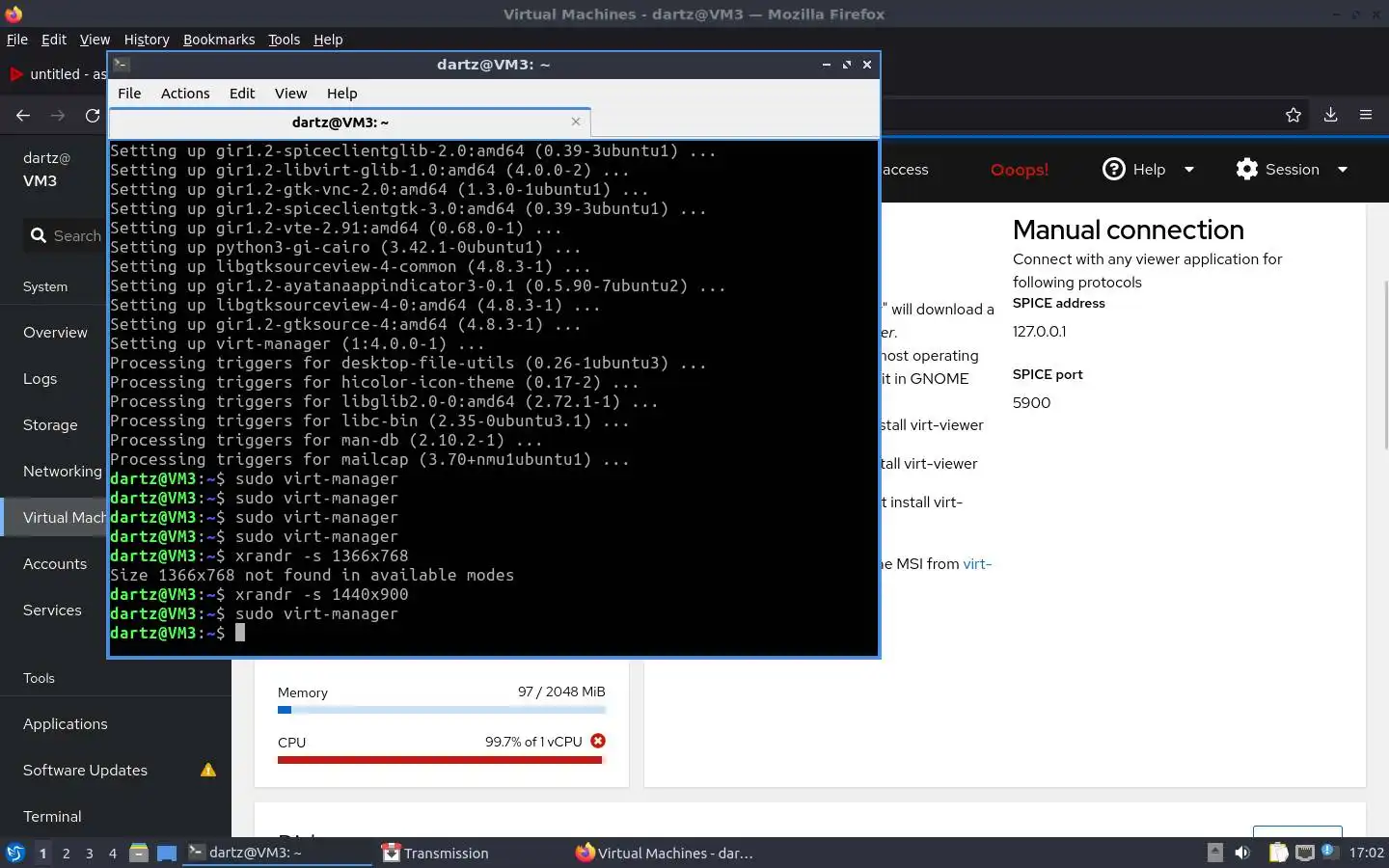The image size is (1389, 868).
Task: Open Firefox downloads panel
Action: (x=1330, y=115)
